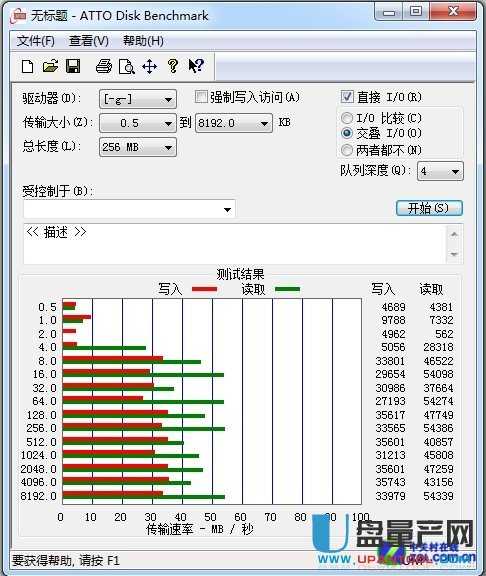This screenshot has height=576, width=486.
Task: Close the ATTO Disk Benchmark window
Action: (453, 11)
